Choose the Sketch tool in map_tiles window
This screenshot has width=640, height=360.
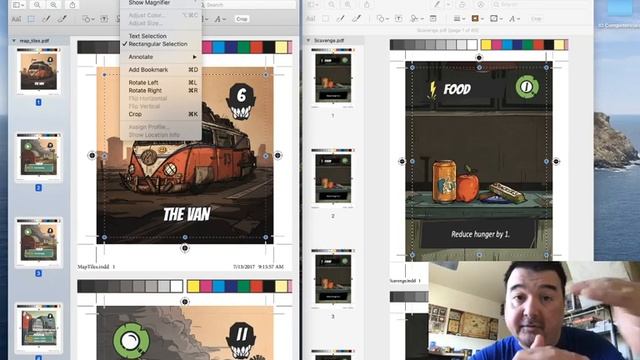pos(47,19)
